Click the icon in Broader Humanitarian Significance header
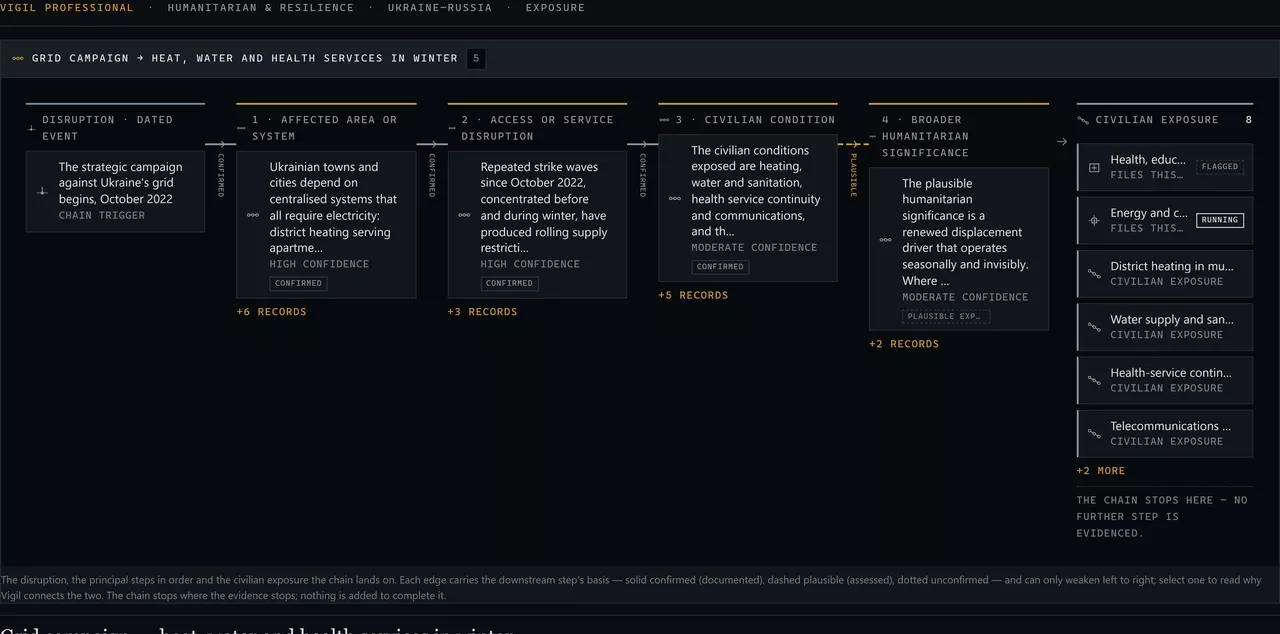The width and height of the screenshot is (1280, 634). [x=874, y=136]
